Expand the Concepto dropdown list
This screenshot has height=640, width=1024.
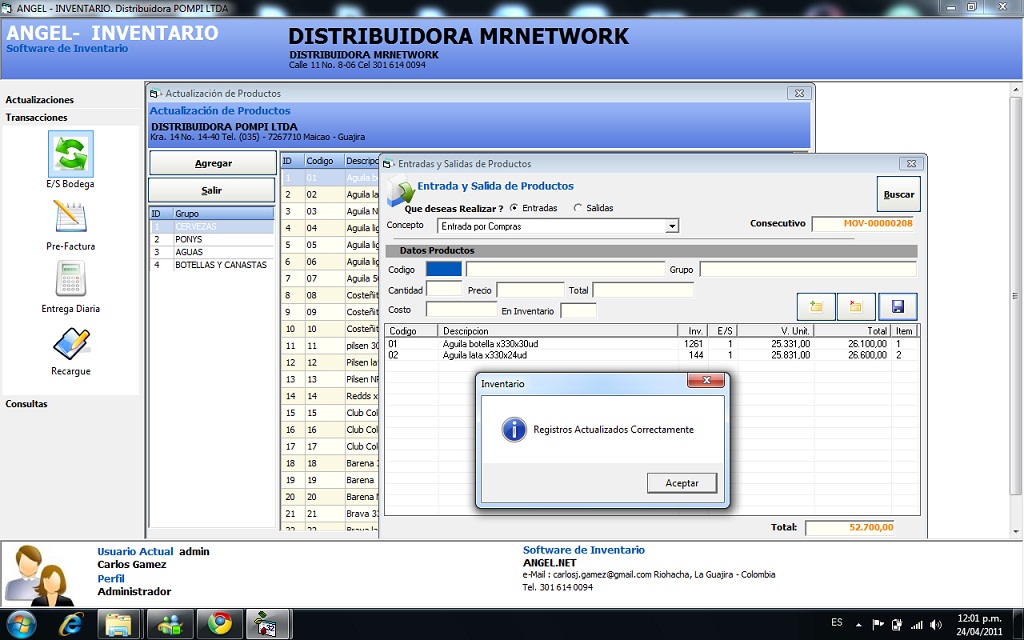[672, 227]
